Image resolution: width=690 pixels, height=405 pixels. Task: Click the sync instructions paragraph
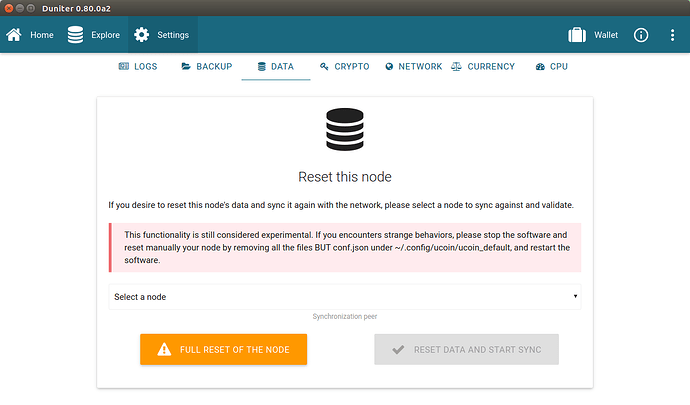pos(341,205)
